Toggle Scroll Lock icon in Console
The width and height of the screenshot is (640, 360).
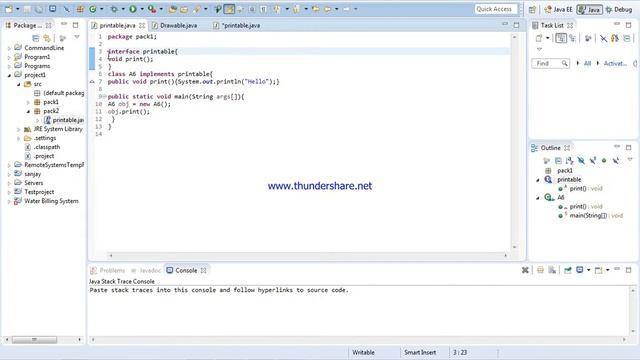552,270
